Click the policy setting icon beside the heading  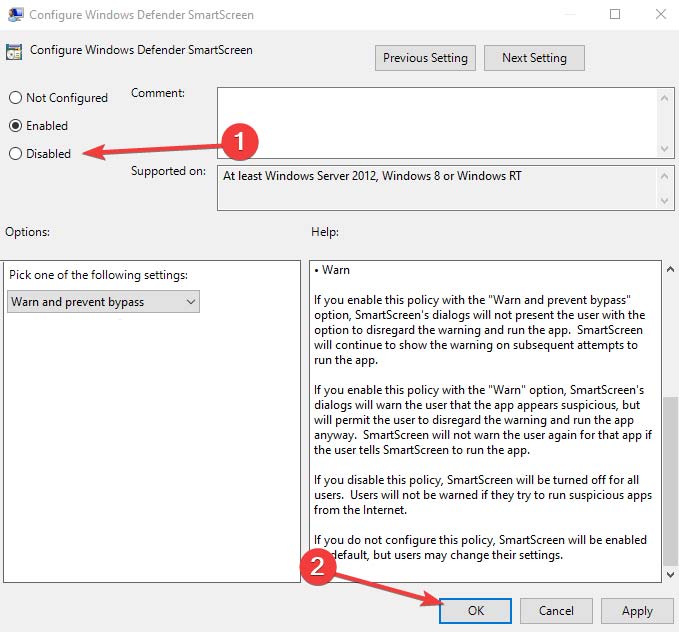(14, 52)
